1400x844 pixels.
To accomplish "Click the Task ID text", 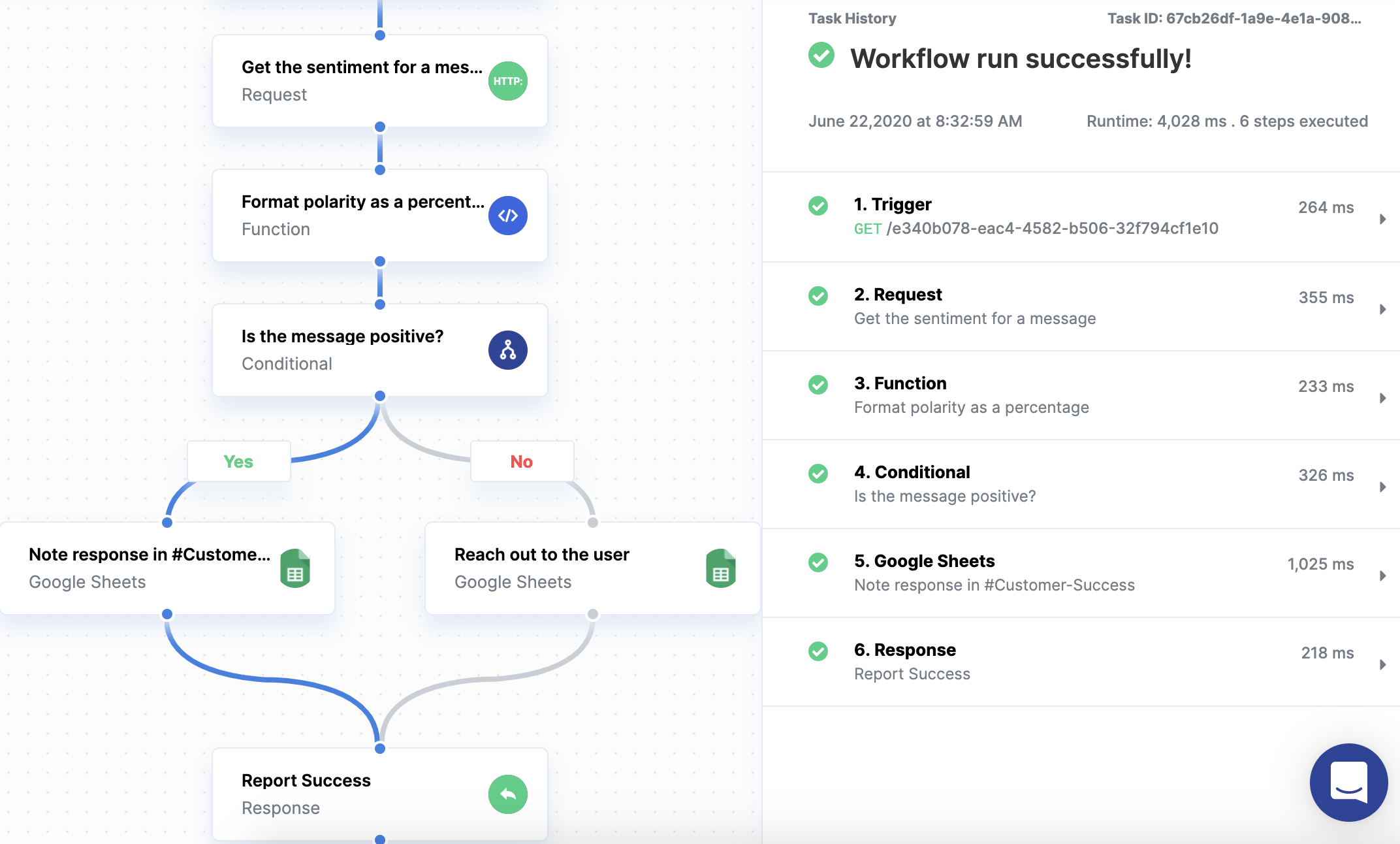I will coord(1233,18).
